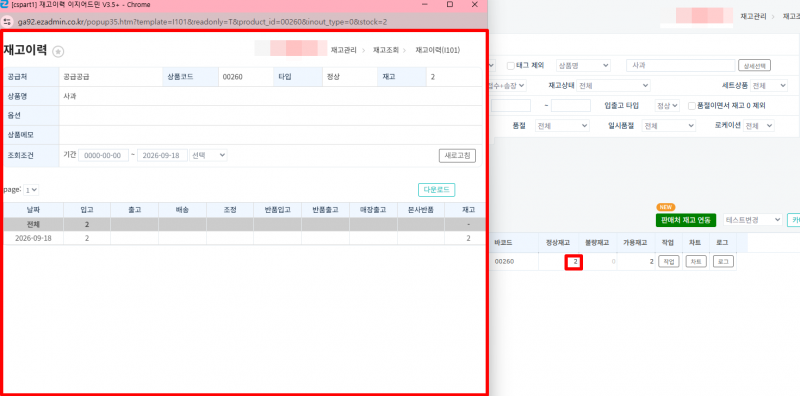Click 불량재고 column header in main window
Image resolution: width=800 pixels, height=396 pixels.
[x=596, y=243]
